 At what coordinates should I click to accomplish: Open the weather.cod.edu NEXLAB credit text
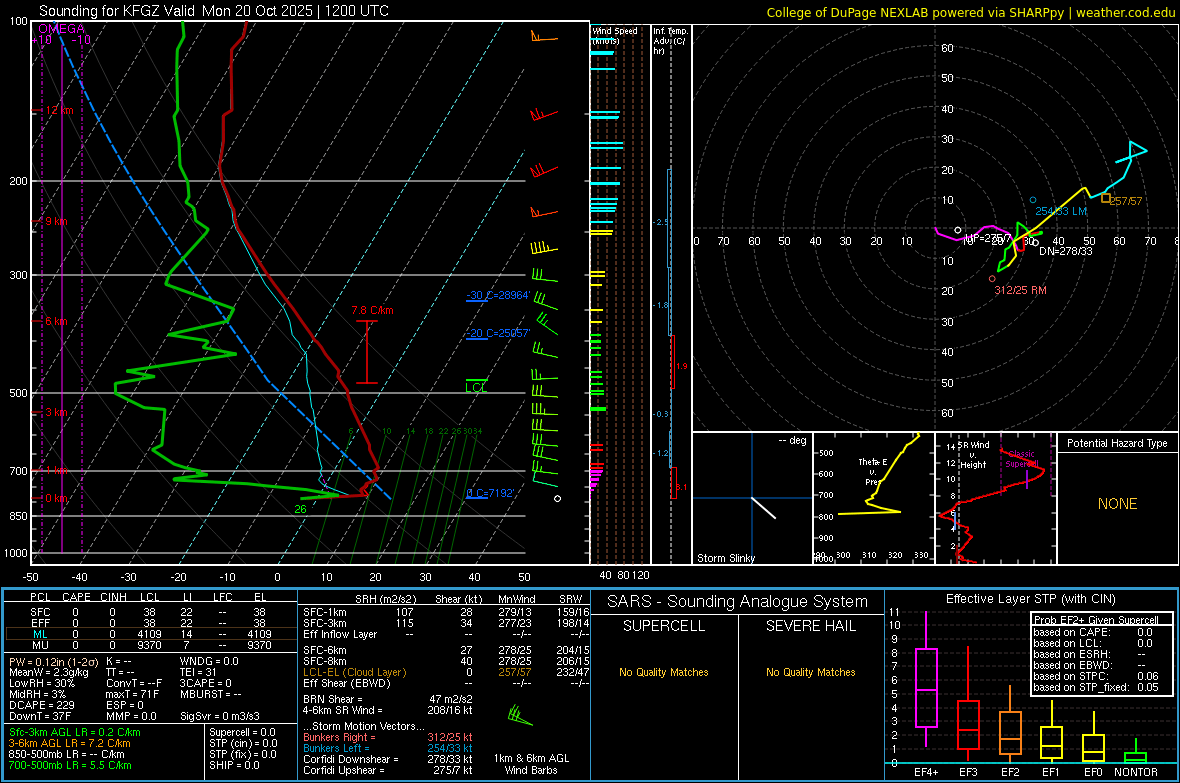click(970, 12)
